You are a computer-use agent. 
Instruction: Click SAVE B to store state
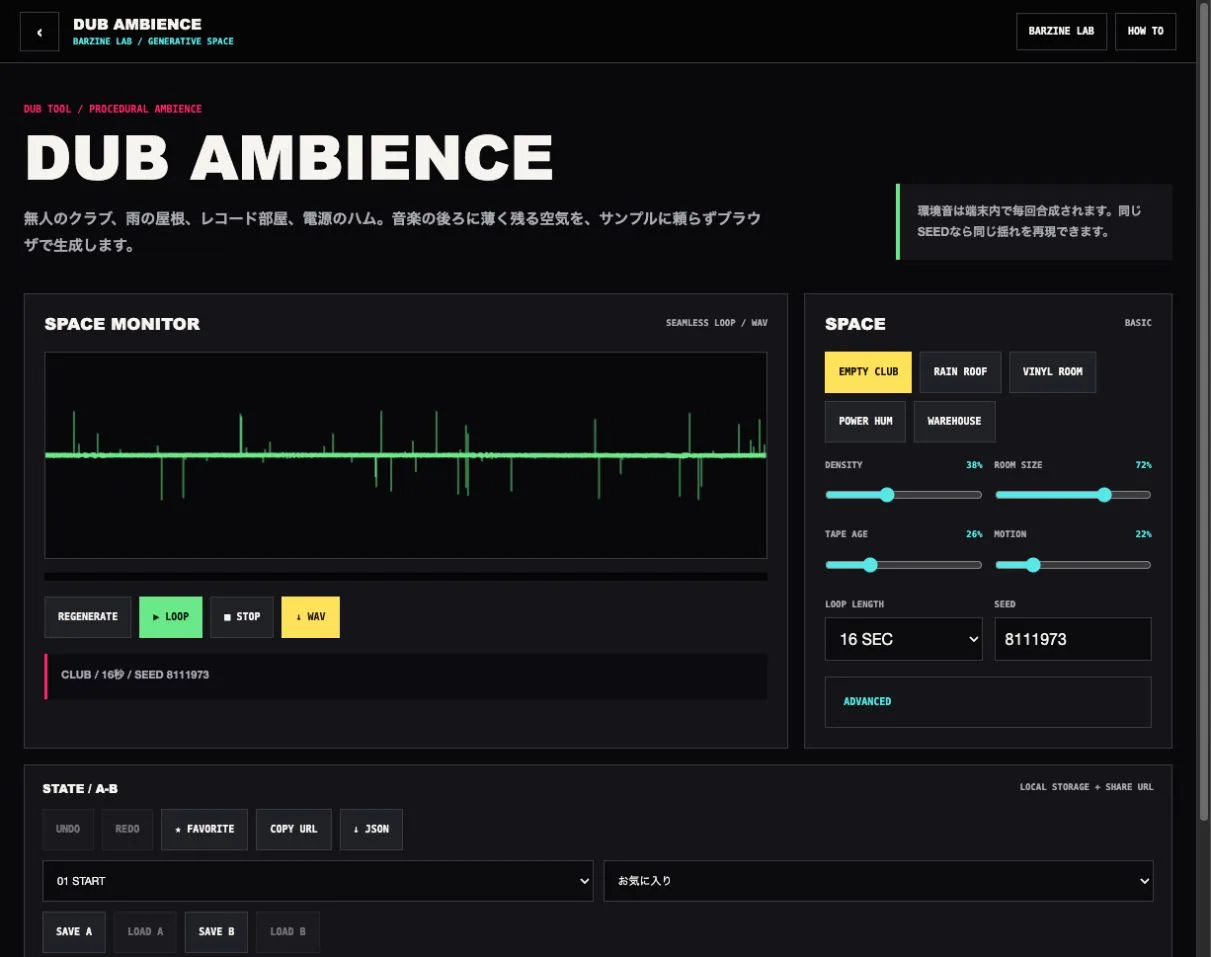pos(216,932)
